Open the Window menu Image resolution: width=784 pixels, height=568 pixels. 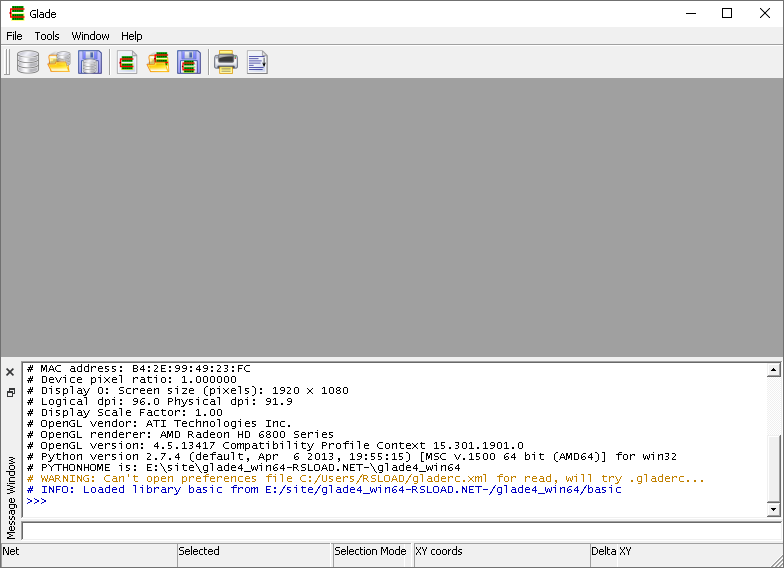coord(90,36)
